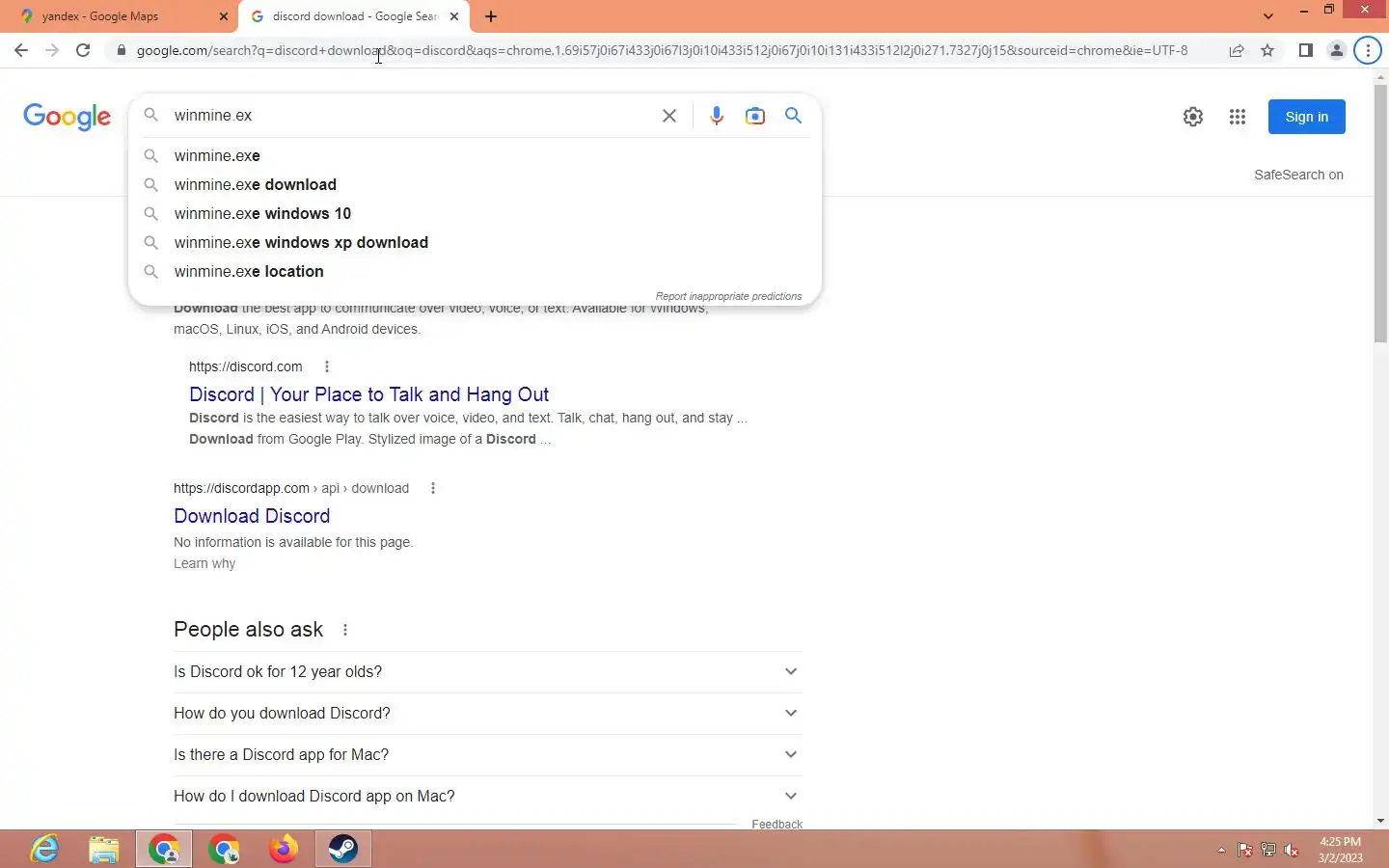Viewport: 1389px width, 868px height.
Task: Clear the search box with the X icon
Action: point(669,116)
